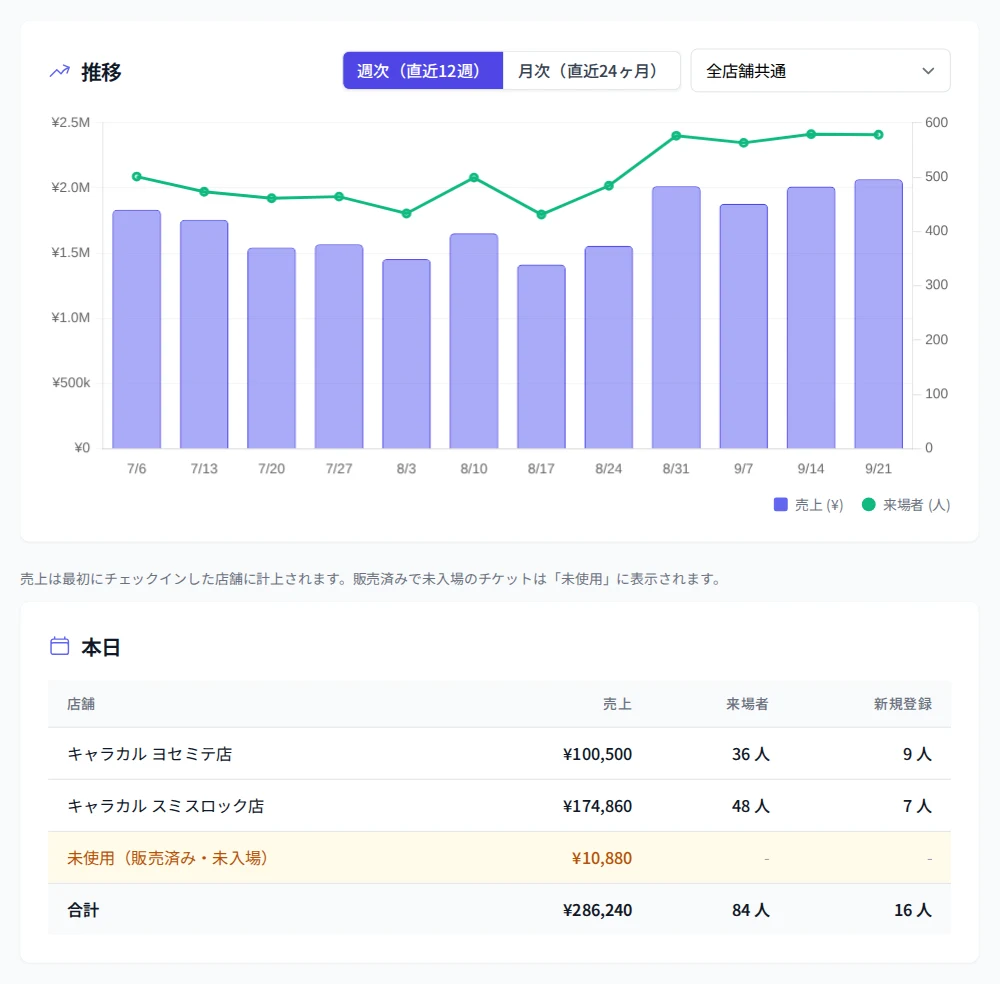Screen dimensions: 1000x984
Task: Click x-axis label 9/14
Action: coord(811,469)
